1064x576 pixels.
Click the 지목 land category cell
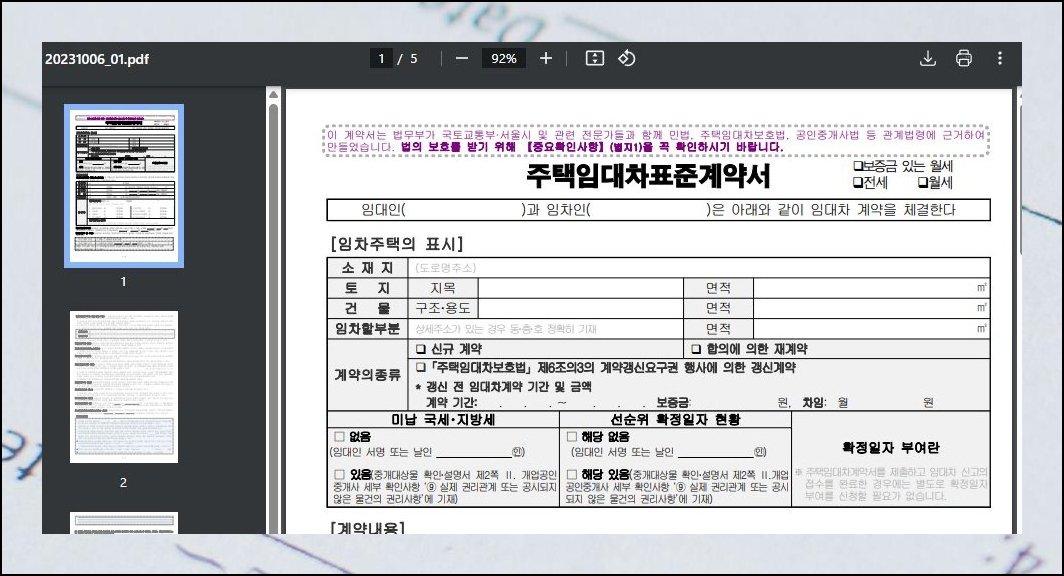pyautogui.click(x=442, y=288)
